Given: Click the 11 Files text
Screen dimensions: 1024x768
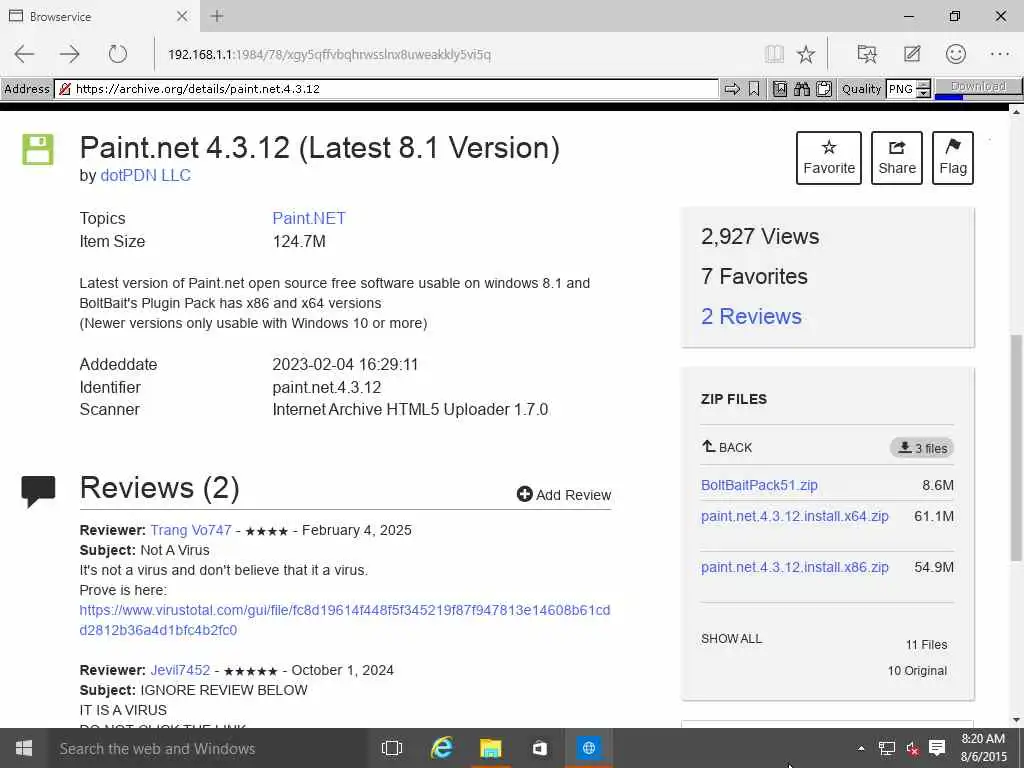Looking at the screenshot, I should click(x=926, y=645).
